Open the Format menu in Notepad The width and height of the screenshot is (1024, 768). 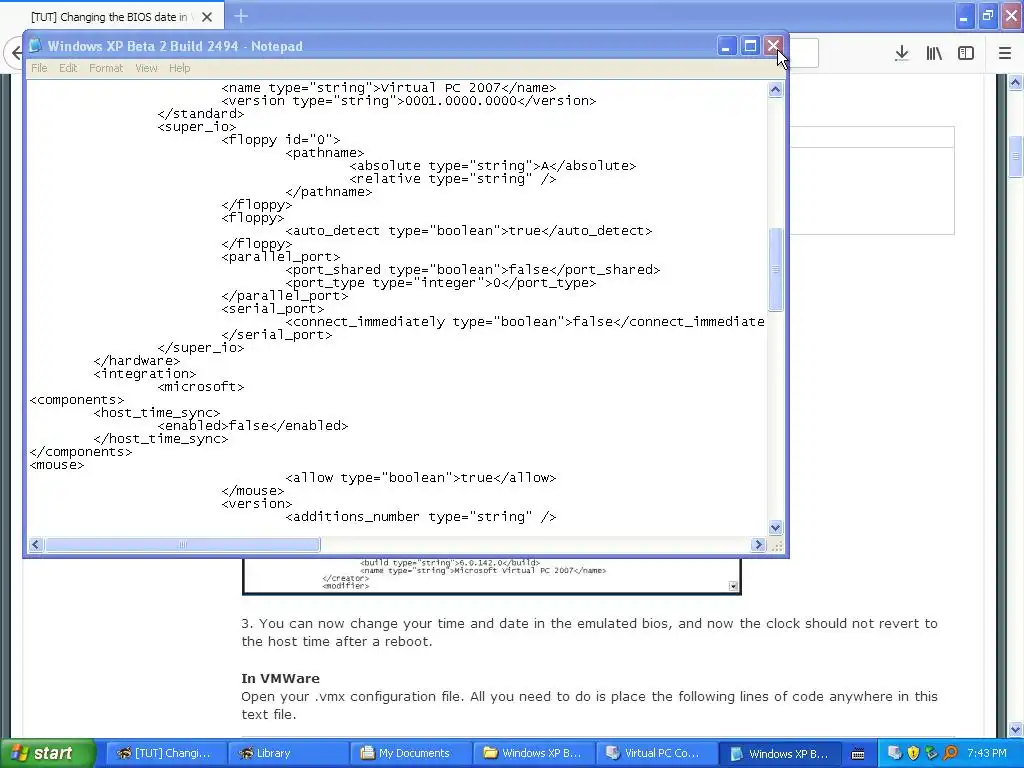106,68
